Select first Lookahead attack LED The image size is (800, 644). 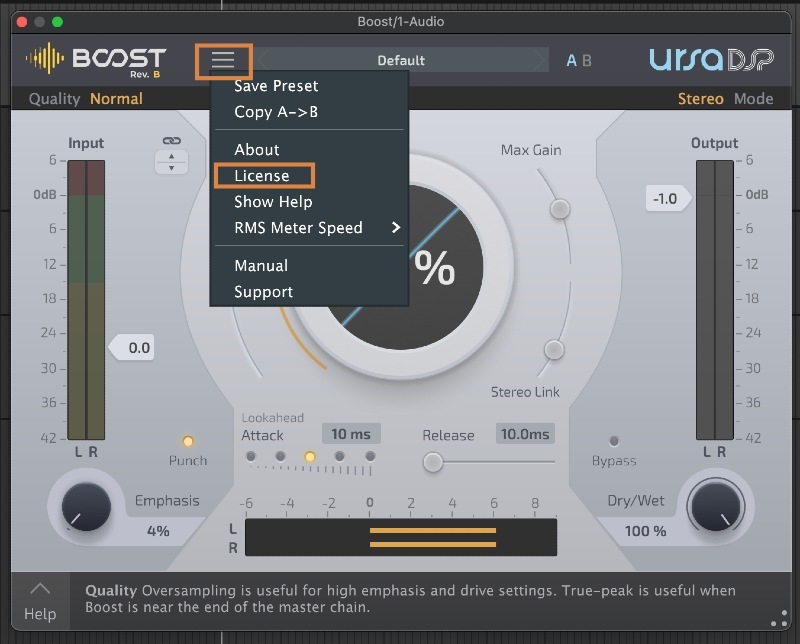[251, 456]
